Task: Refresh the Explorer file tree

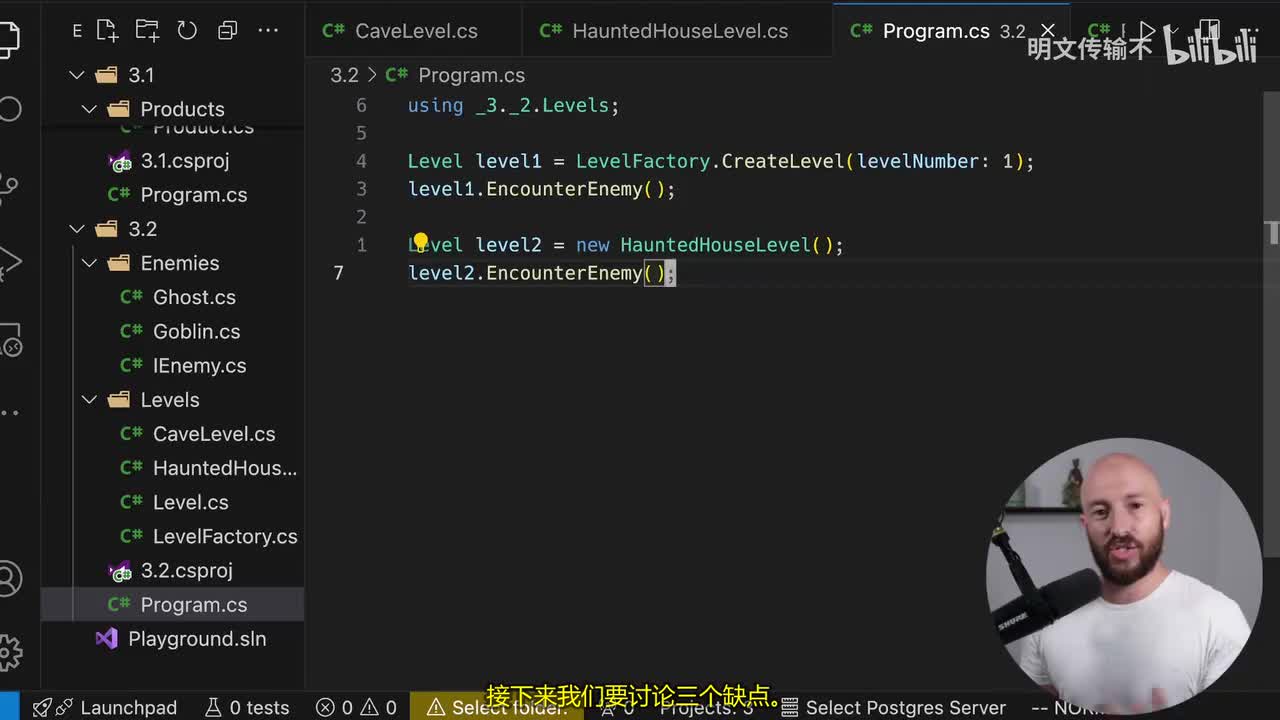Action: point(187,31)
